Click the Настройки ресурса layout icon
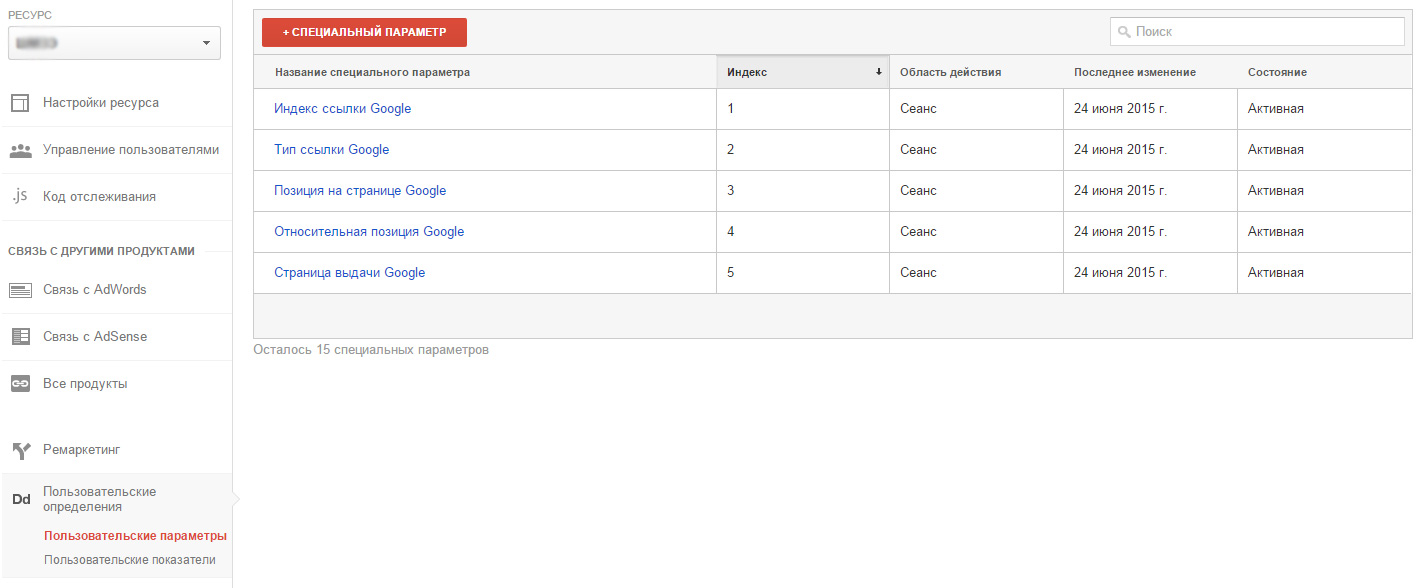Screen dimensions: 1425x588 tap(20, 103)
